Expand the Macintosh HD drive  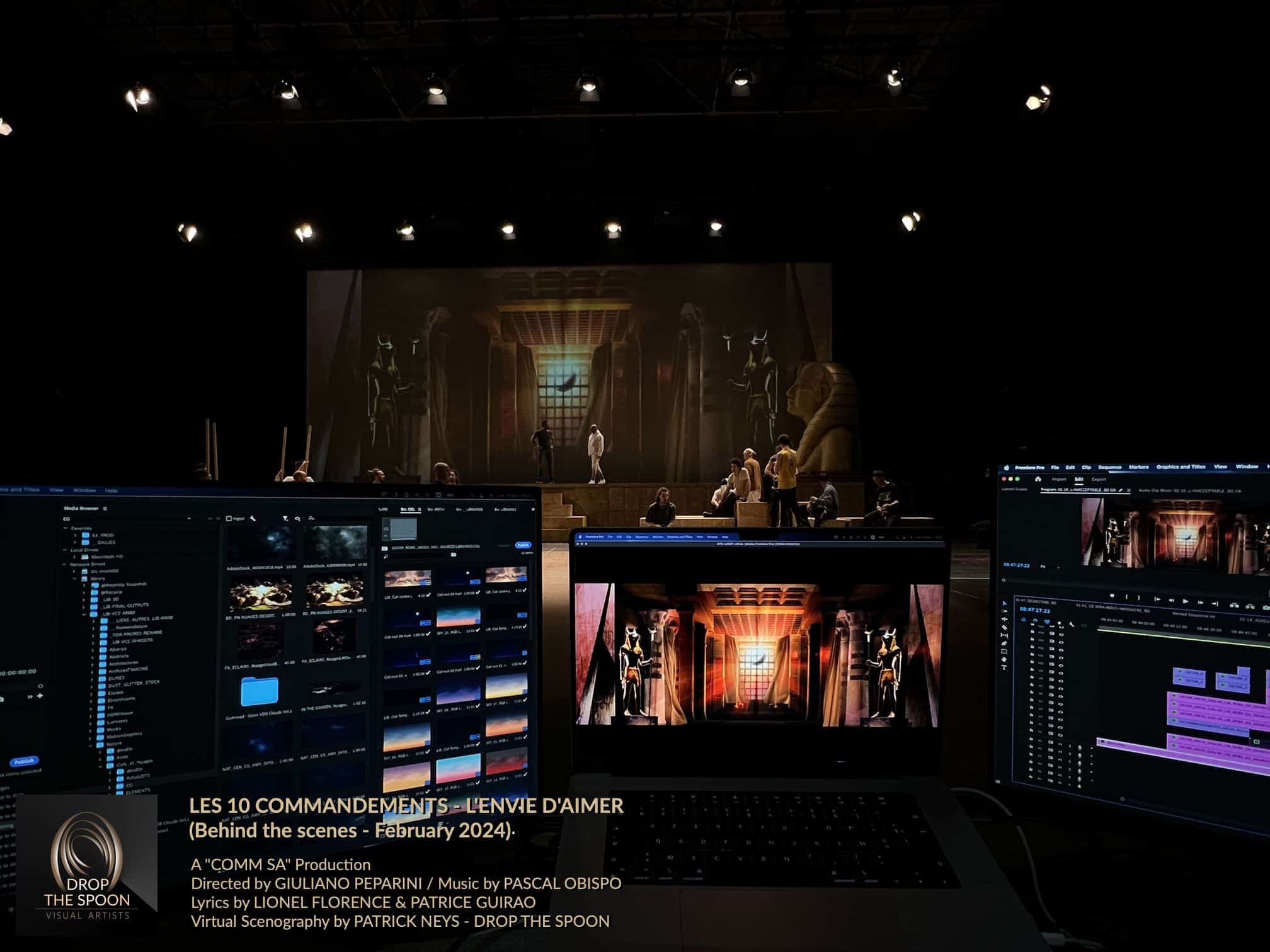[x=74, y=557]
